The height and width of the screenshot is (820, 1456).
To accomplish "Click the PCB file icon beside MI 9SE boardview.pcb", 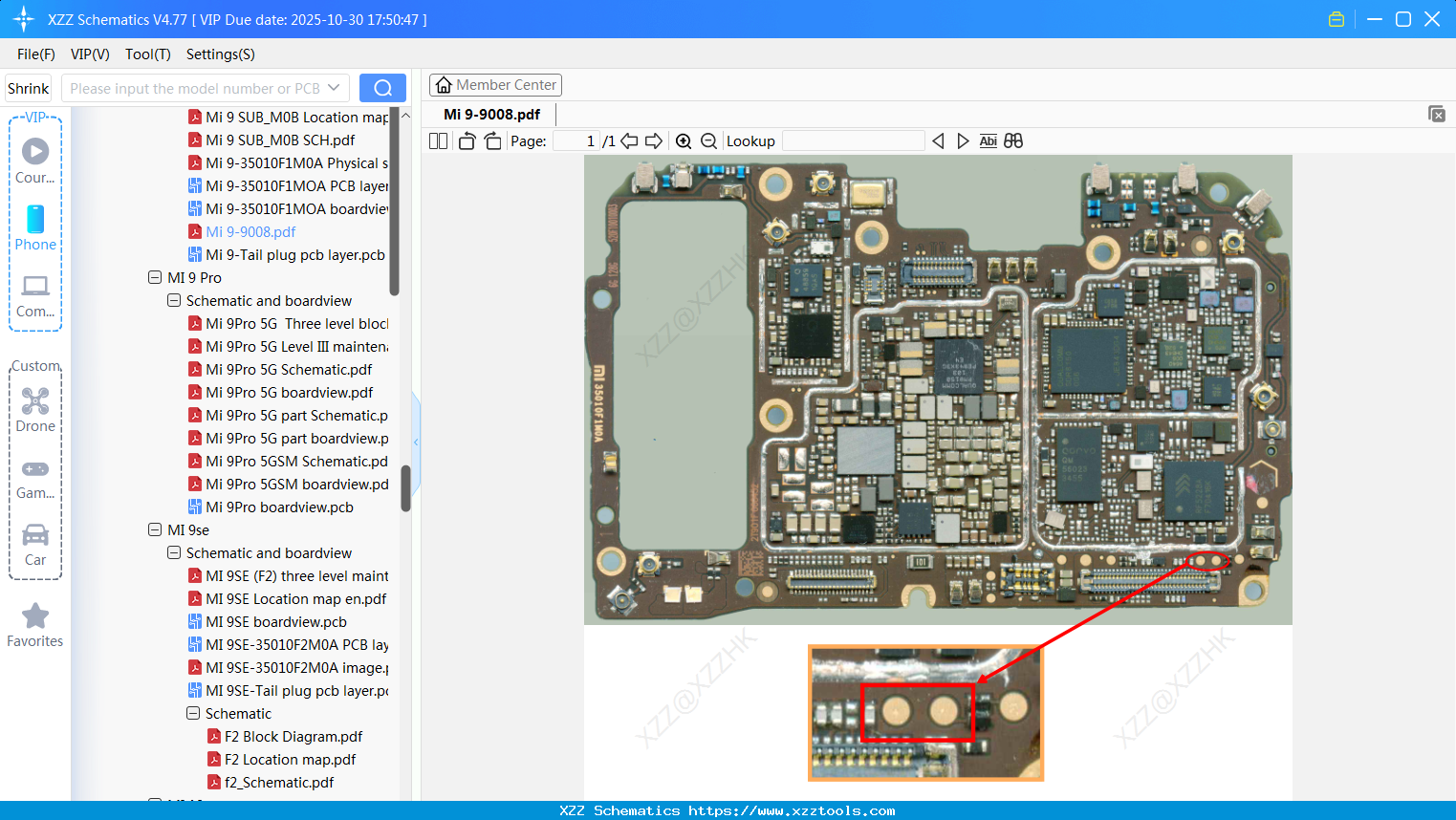I will click(195, 622).
